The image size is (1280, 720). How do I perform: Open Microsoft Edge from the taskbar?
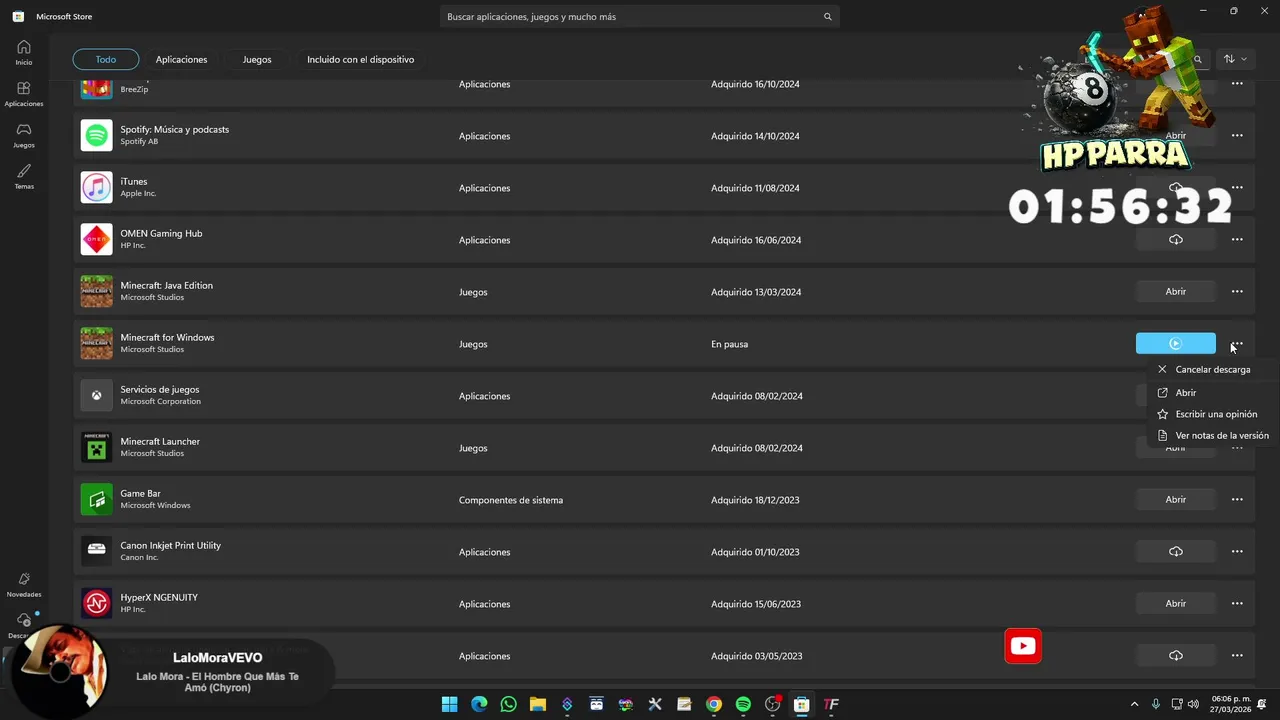[479, 704]
